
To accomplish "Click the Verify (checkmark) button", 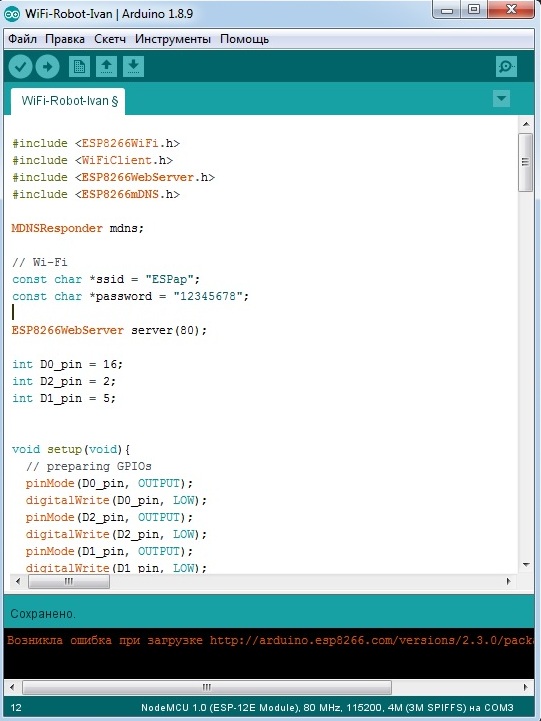I will (20, 67).
